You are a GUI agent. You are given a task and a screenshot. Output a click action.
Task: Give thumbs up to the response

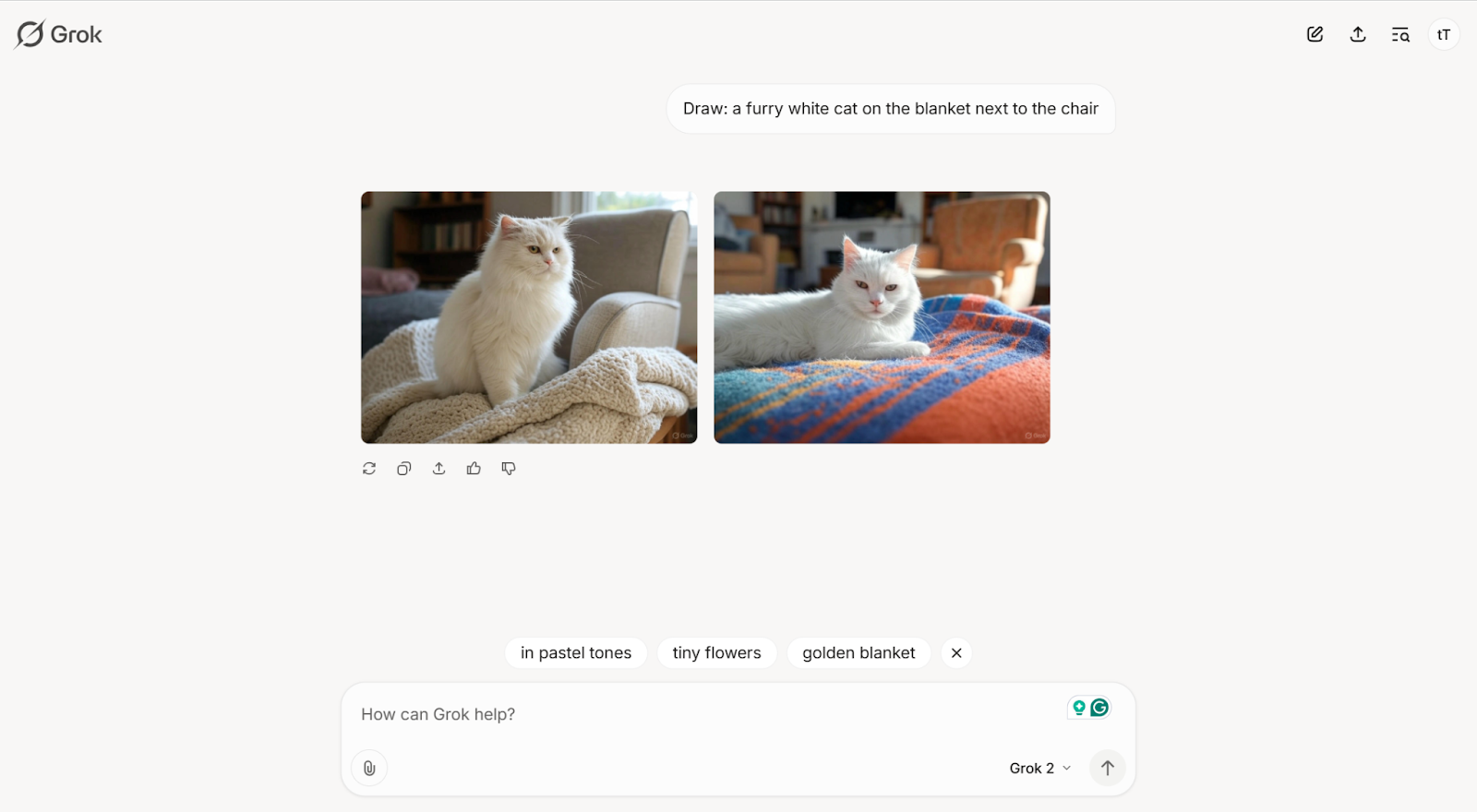pos(474,469)
